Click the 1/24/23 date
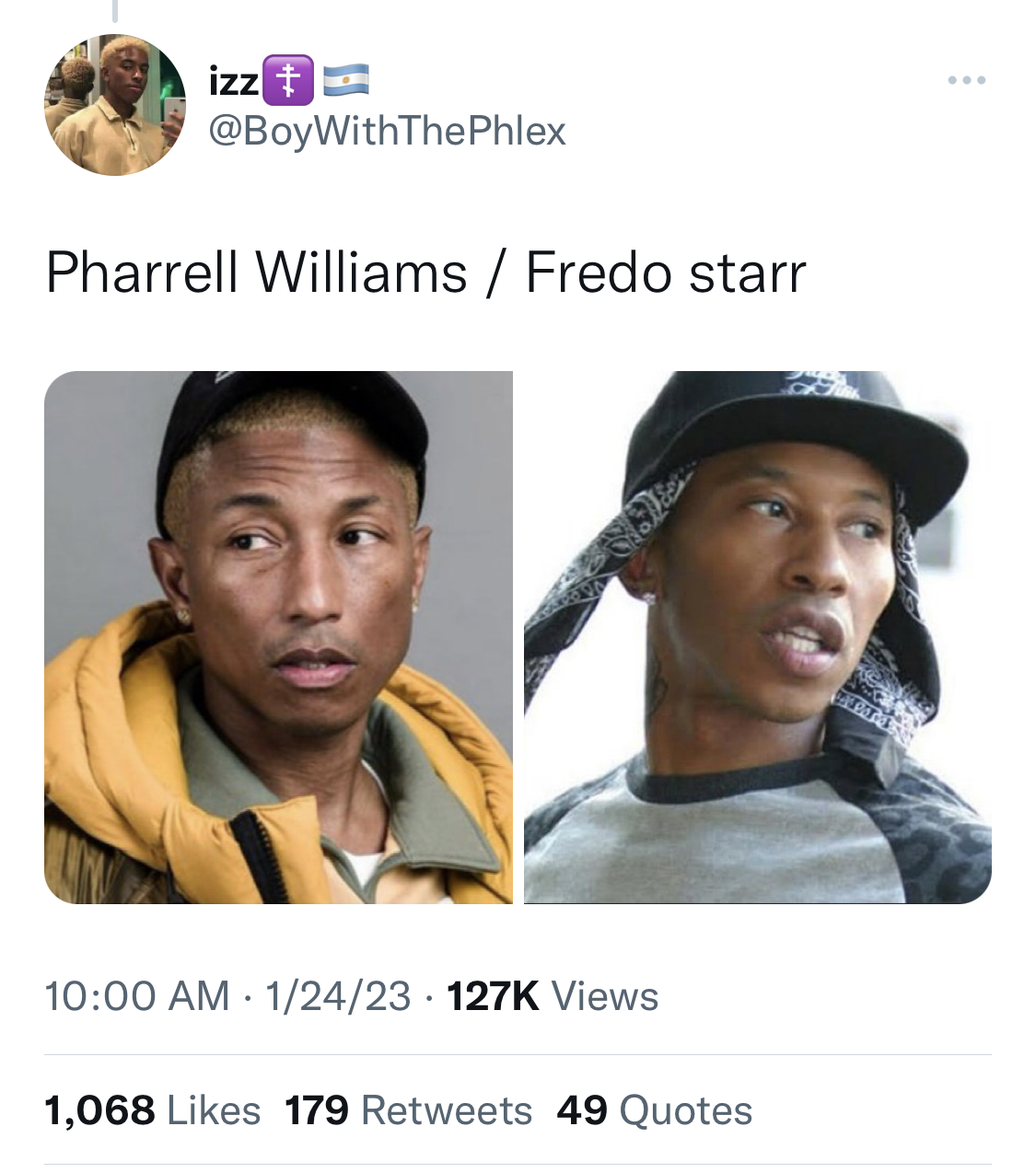The width and height of the screenshot is (1036, 1173). click(337, 996)
